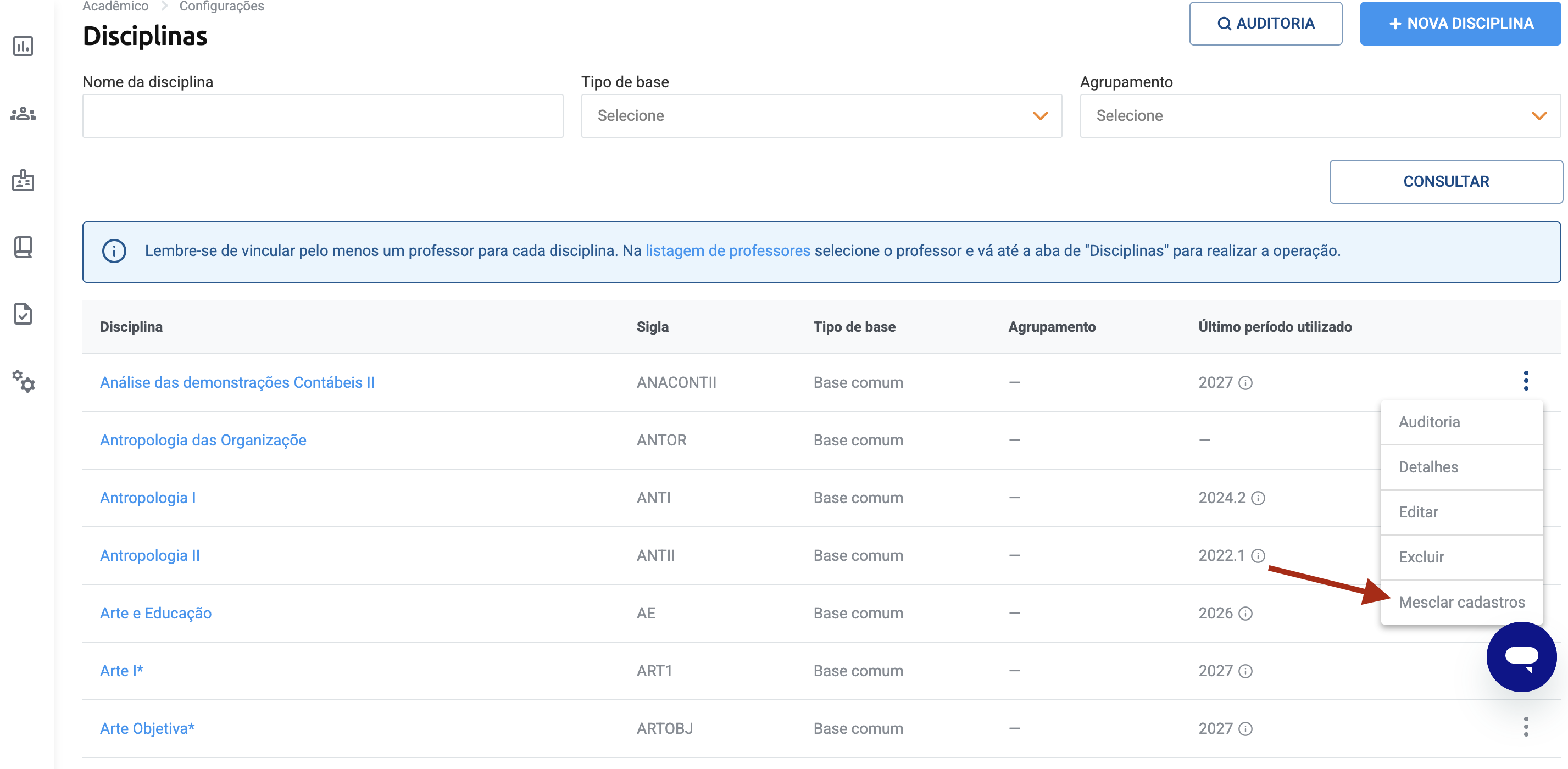Click the info icon next to 2027 for ANACONTII
The image size is (1568, 769).
(x=1245, y=383)
